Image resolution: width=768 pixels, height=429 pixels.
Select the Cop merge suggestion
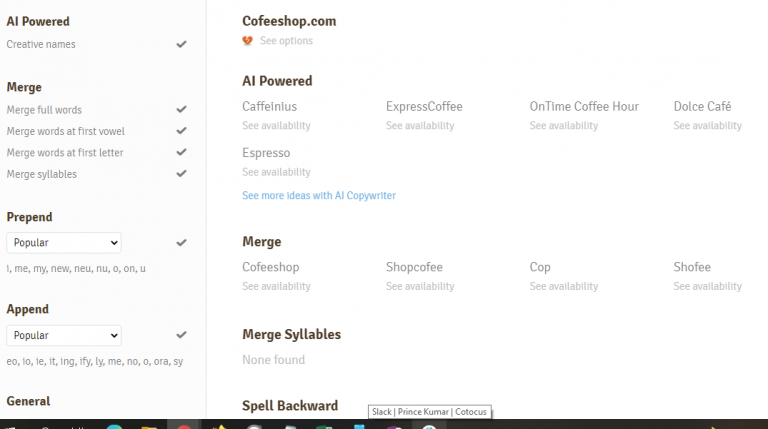tap(540, 267)
